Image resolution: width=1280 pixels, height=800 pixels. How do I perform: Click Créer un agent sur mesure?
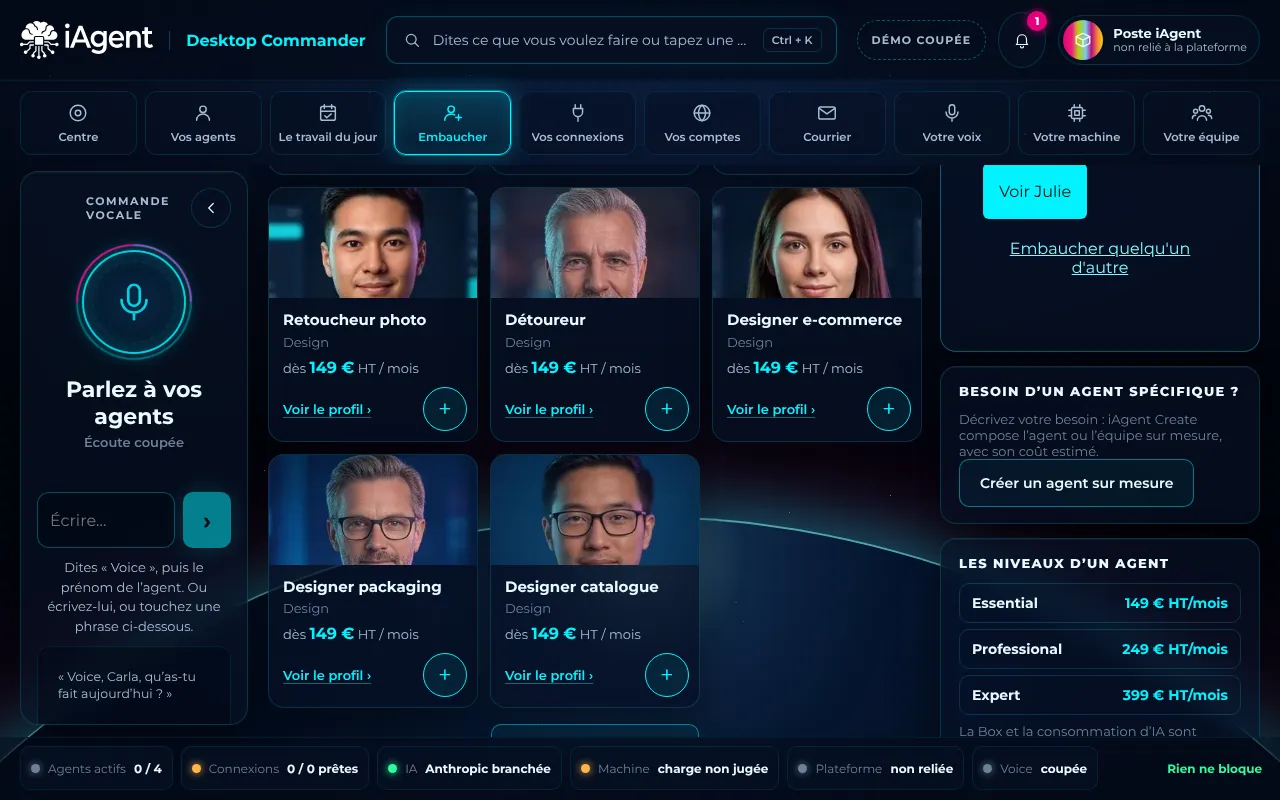click(1076, 483)
